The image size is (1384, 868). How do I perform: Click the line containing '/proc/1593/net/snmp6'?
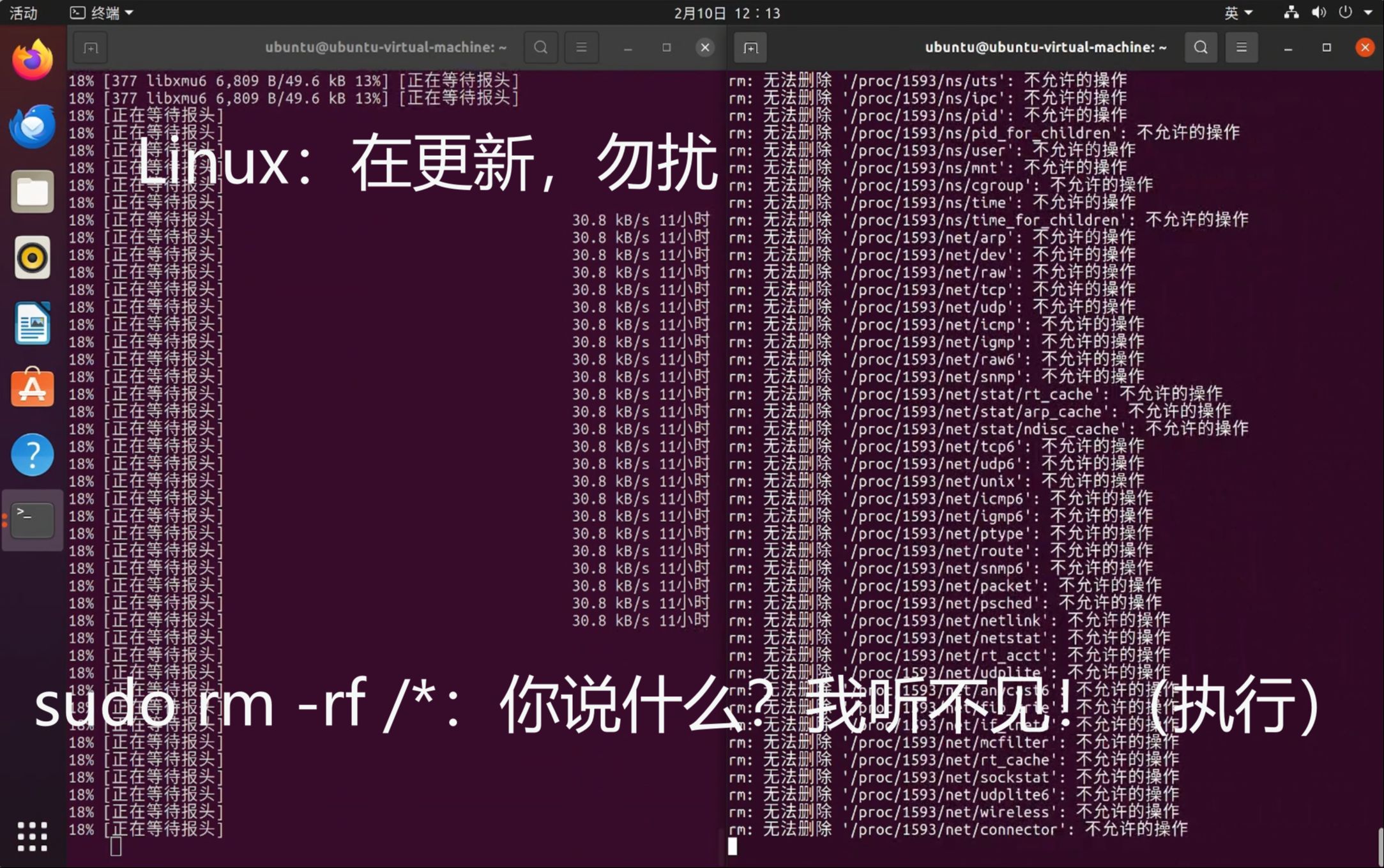tap(941, 568)
